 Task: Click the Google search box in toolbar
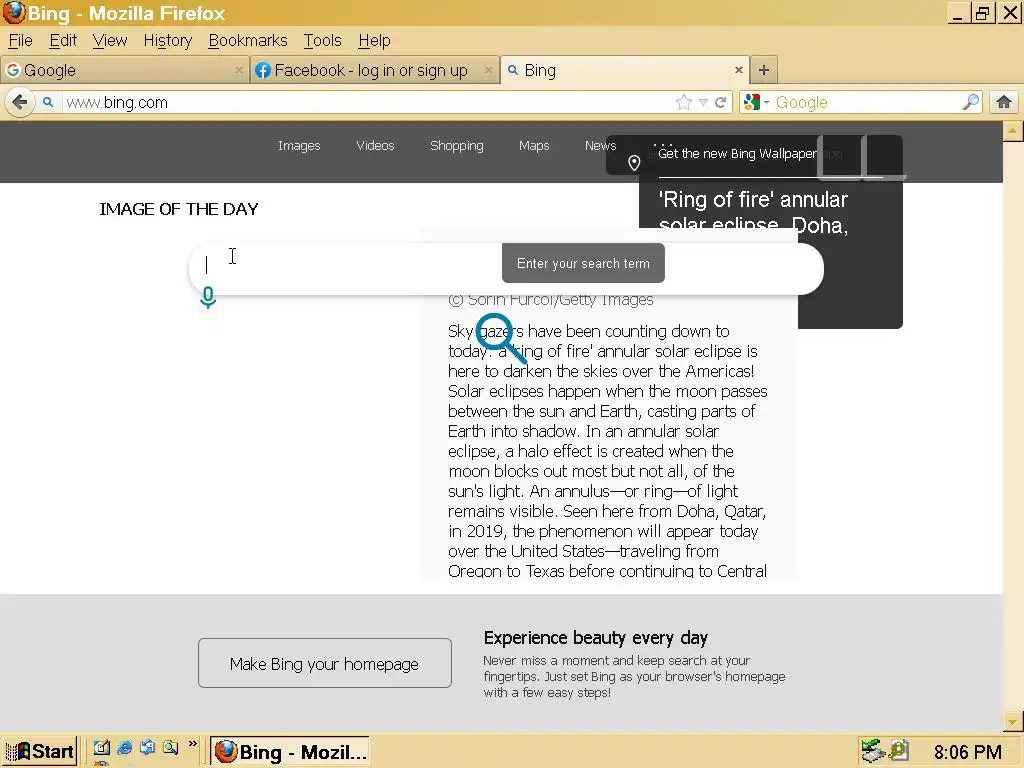pyautogui.click(x=867, y=103)
